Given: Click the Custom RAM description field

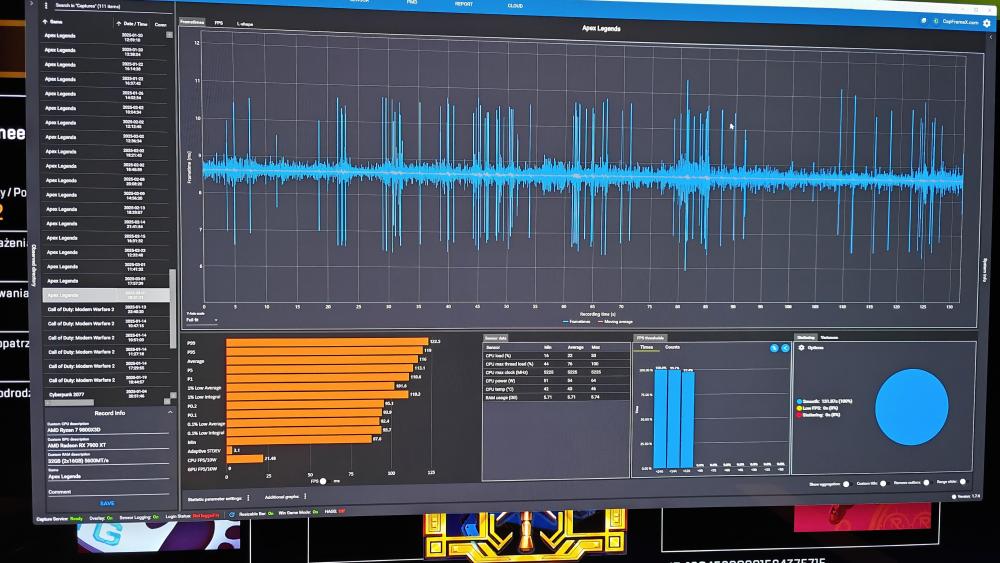Looking at the screenshot, I should point(107,460).
